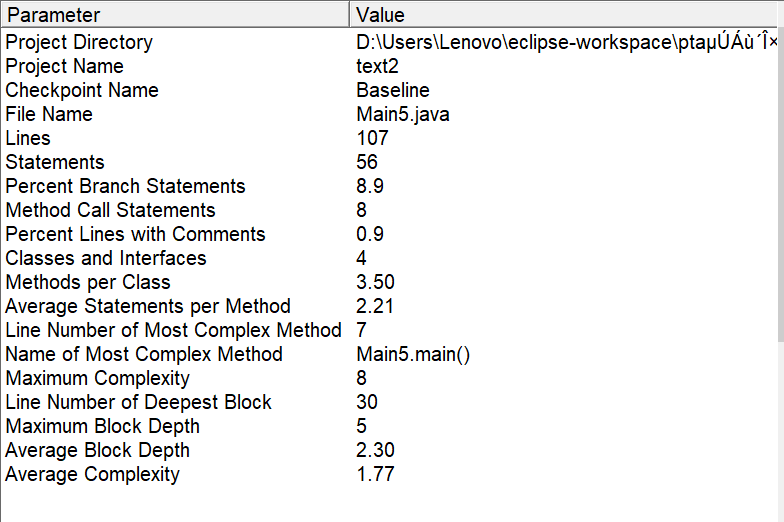Select Average Statements per Method parameter
This screenshot has height=522, width=784.
tap(148, 306)
